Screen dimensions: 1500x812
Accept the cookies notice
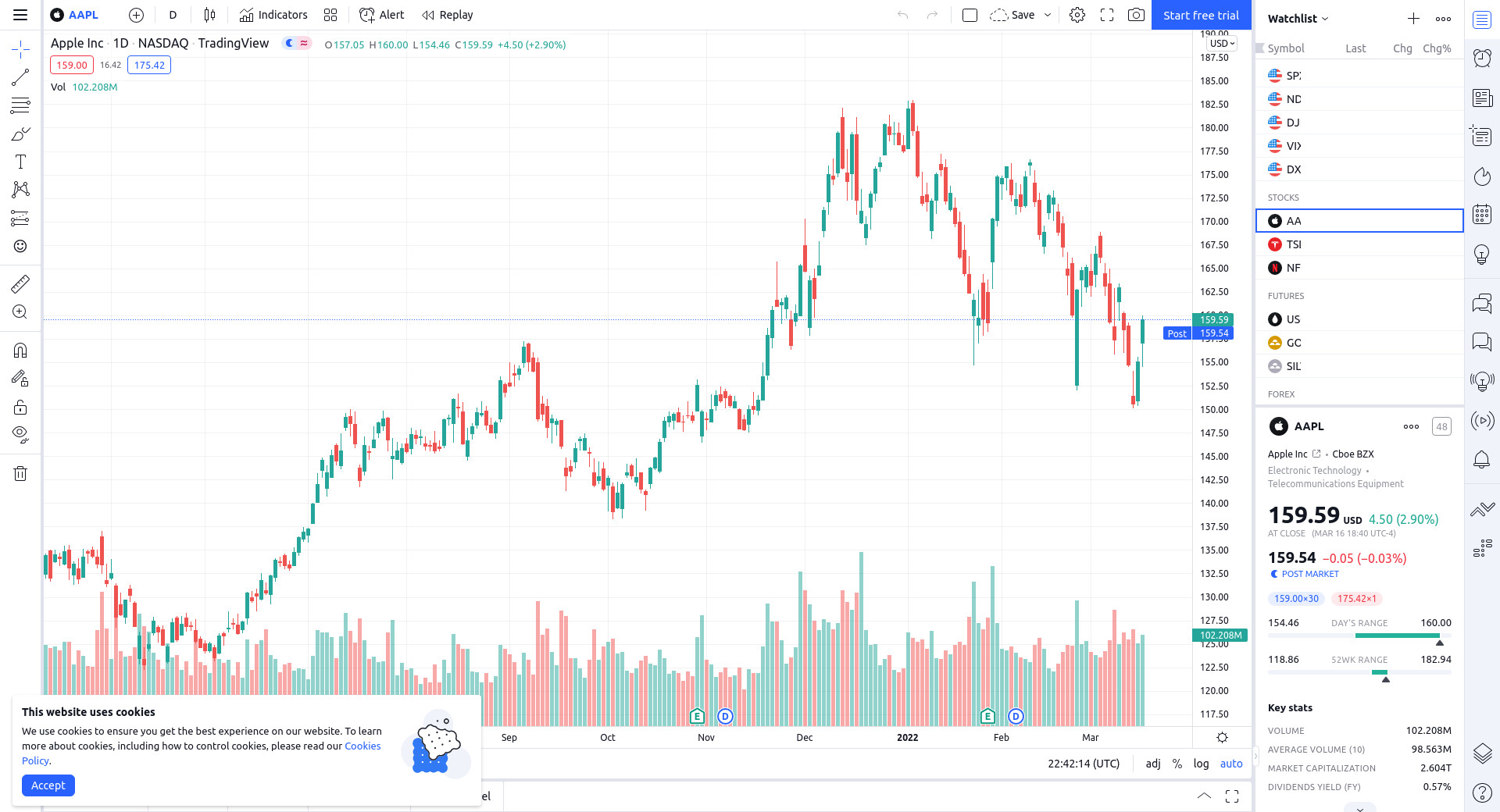(x=48, y=785)
